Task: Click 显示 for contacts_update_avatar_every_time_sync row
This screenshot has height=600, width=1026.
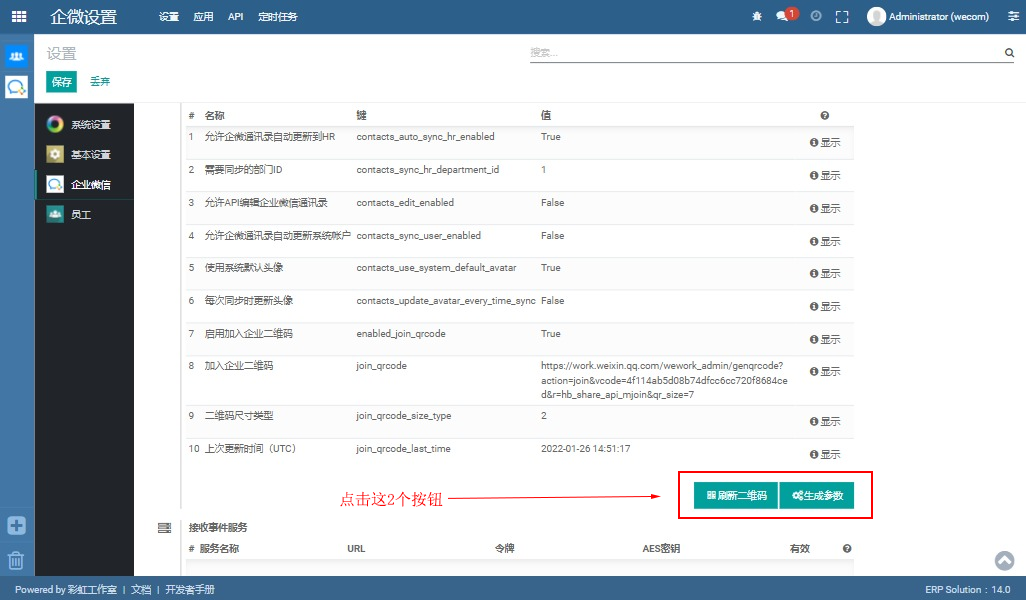Action: coord(825,306)
